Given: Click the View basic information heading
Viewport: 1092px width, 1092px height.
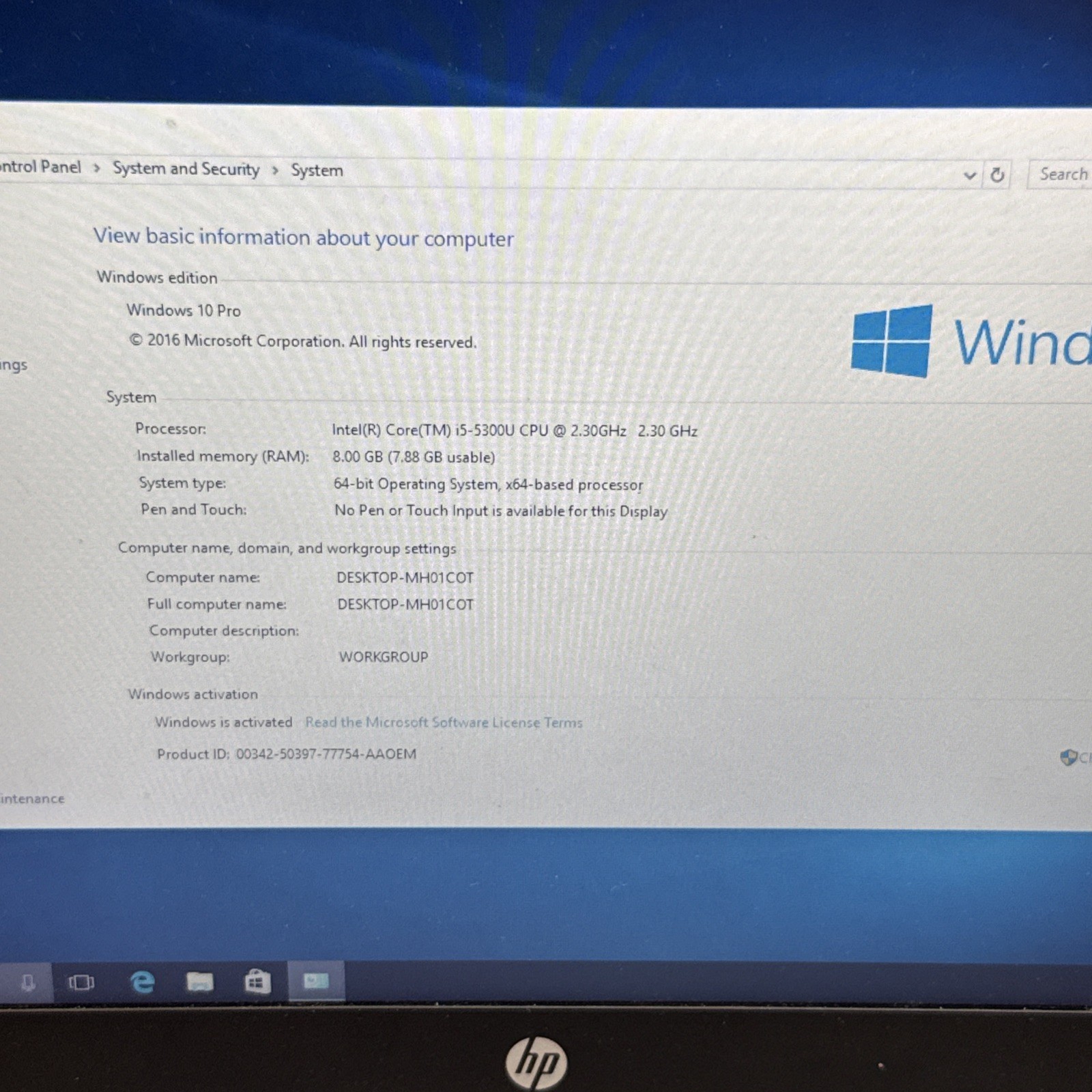Looking at the screenshot, I should (303, 238).
